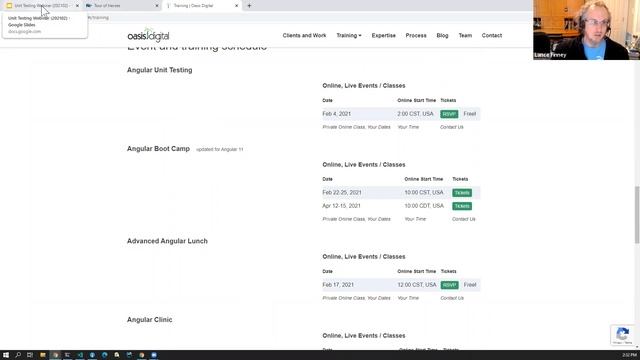
Task: Close the Unit Testing Webinar tab
Action: [77, 6]
